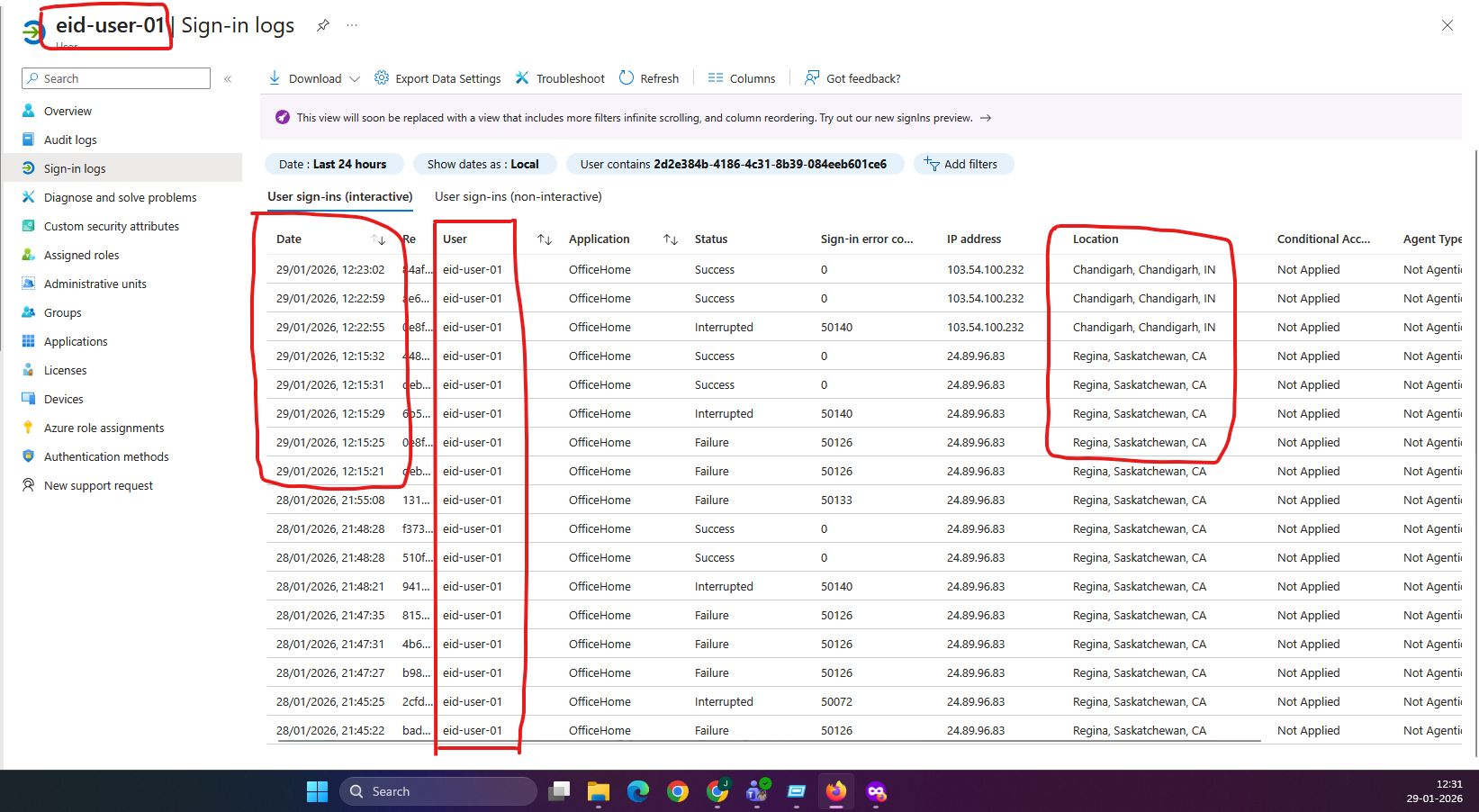Toggle Show dates as Local filter

483,164
